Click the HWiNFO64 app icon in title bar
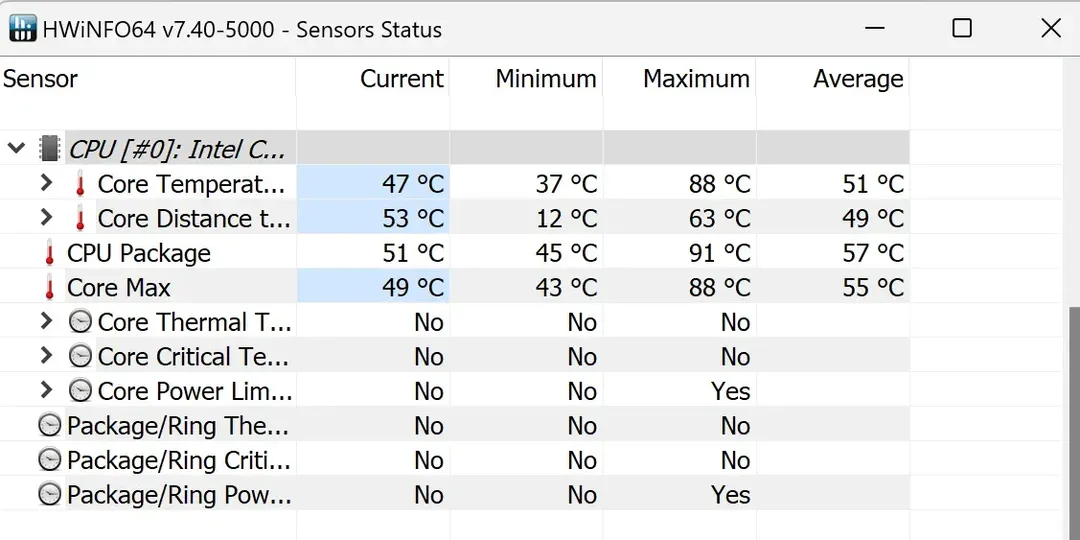 pos(22,29)
